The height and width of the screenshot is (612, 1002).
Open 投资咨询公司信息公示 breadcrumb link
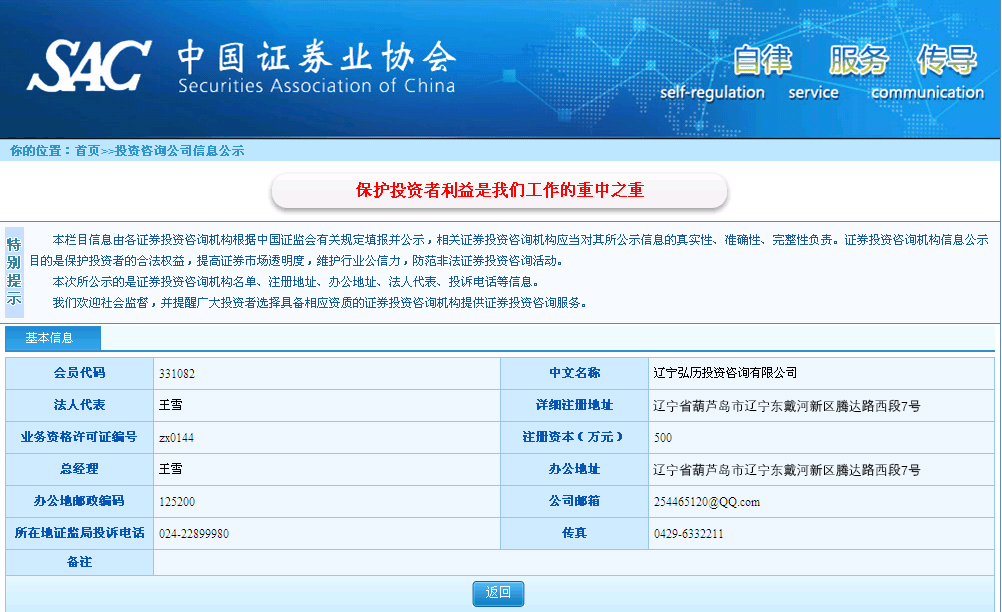tap(179, 151)
